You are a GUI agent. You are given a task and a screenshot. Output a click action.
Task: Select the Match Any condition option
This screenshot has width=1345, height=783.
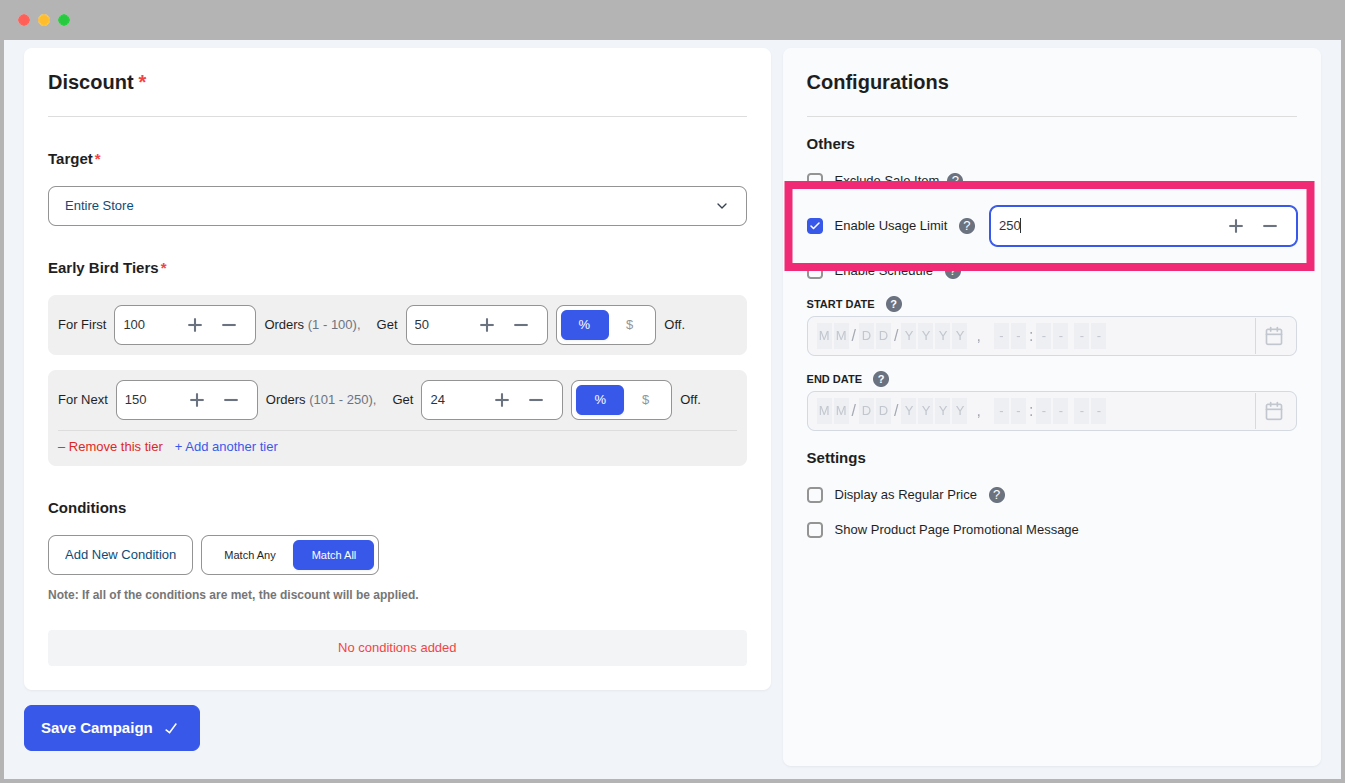pos(250,555)
